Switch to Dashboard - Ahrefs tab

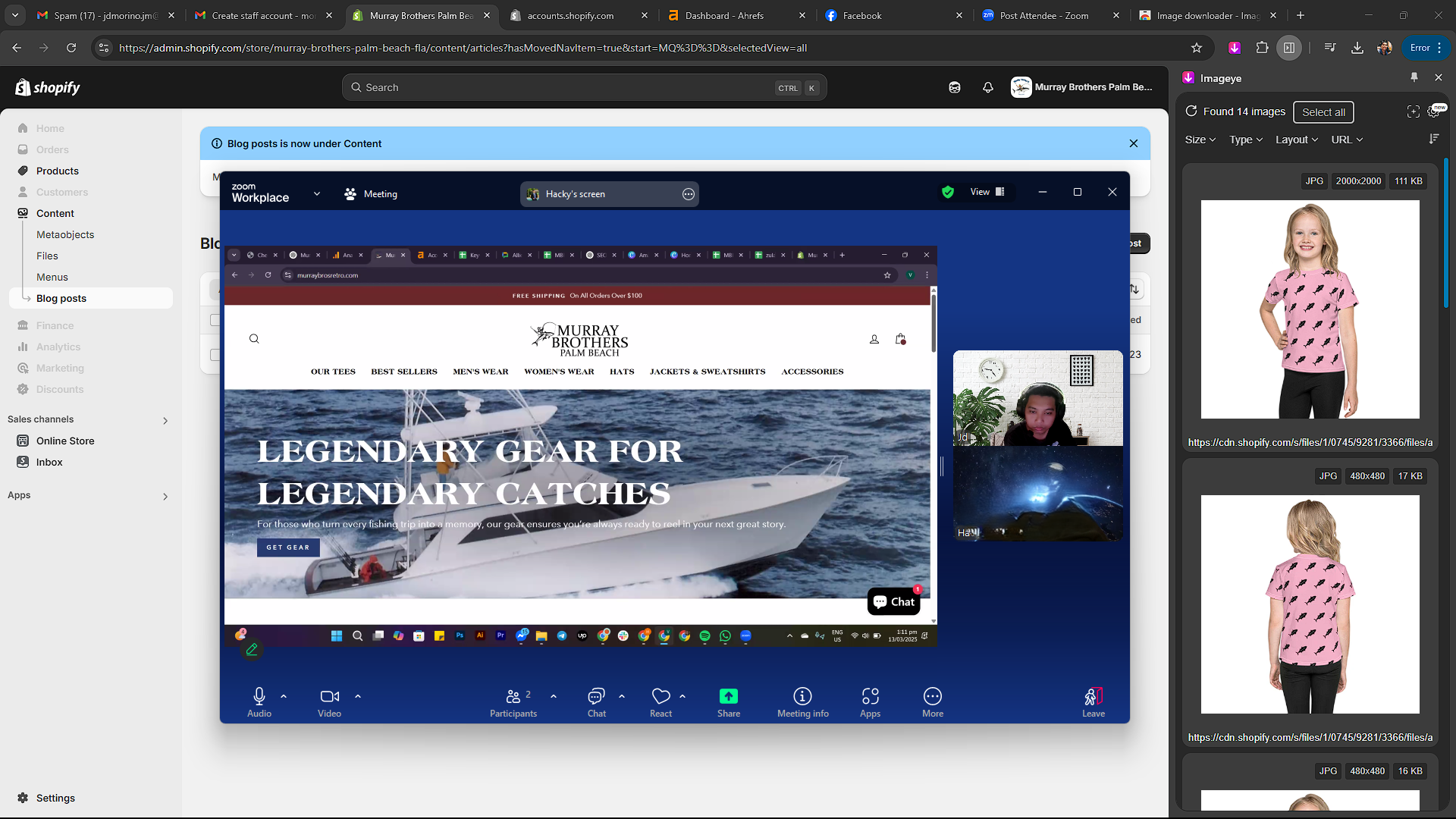pos(724,15)
